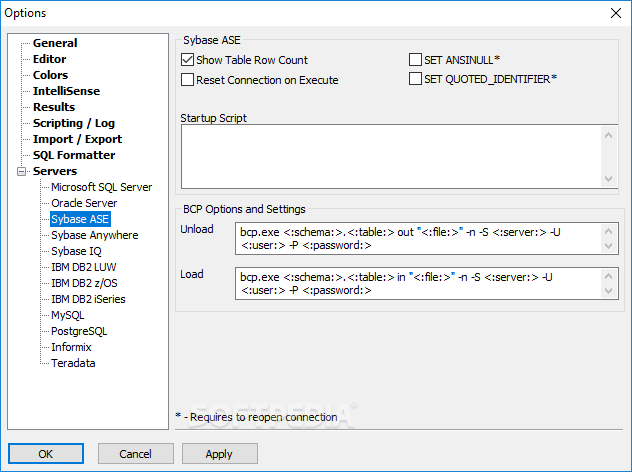Select IBM DB2 iSeries server

point(88,299)
